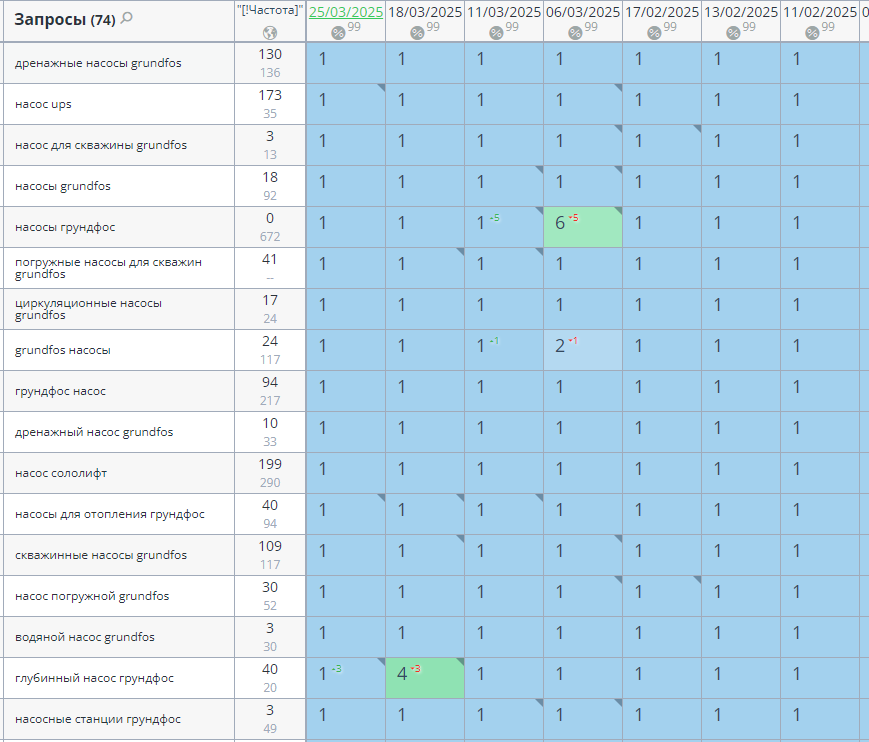The image size is (869, 742).
Task: Click насосы грундфос position on 11/03/2025
Action: click(504, 227)
